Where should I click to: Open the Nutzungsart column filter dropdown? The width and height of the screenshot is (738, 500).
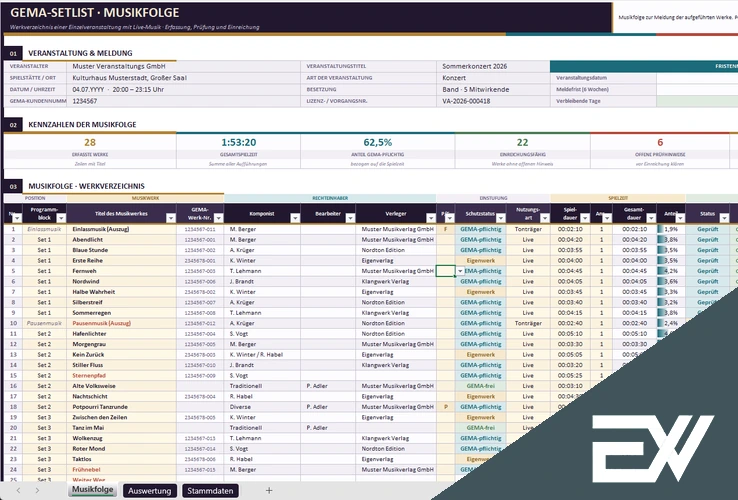(545, 218)
